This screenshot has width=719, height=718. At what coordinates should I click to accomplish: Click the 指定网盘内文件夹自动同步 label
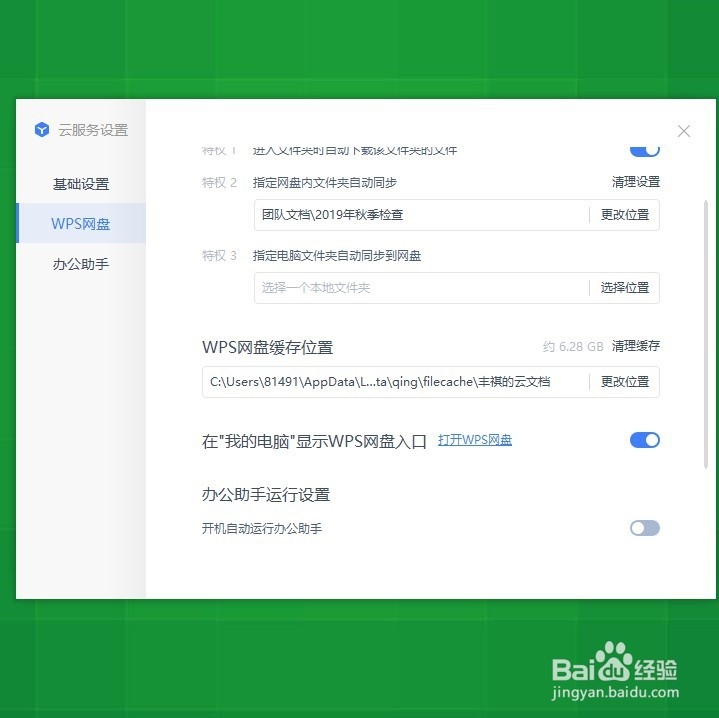(x=325, y=182)
